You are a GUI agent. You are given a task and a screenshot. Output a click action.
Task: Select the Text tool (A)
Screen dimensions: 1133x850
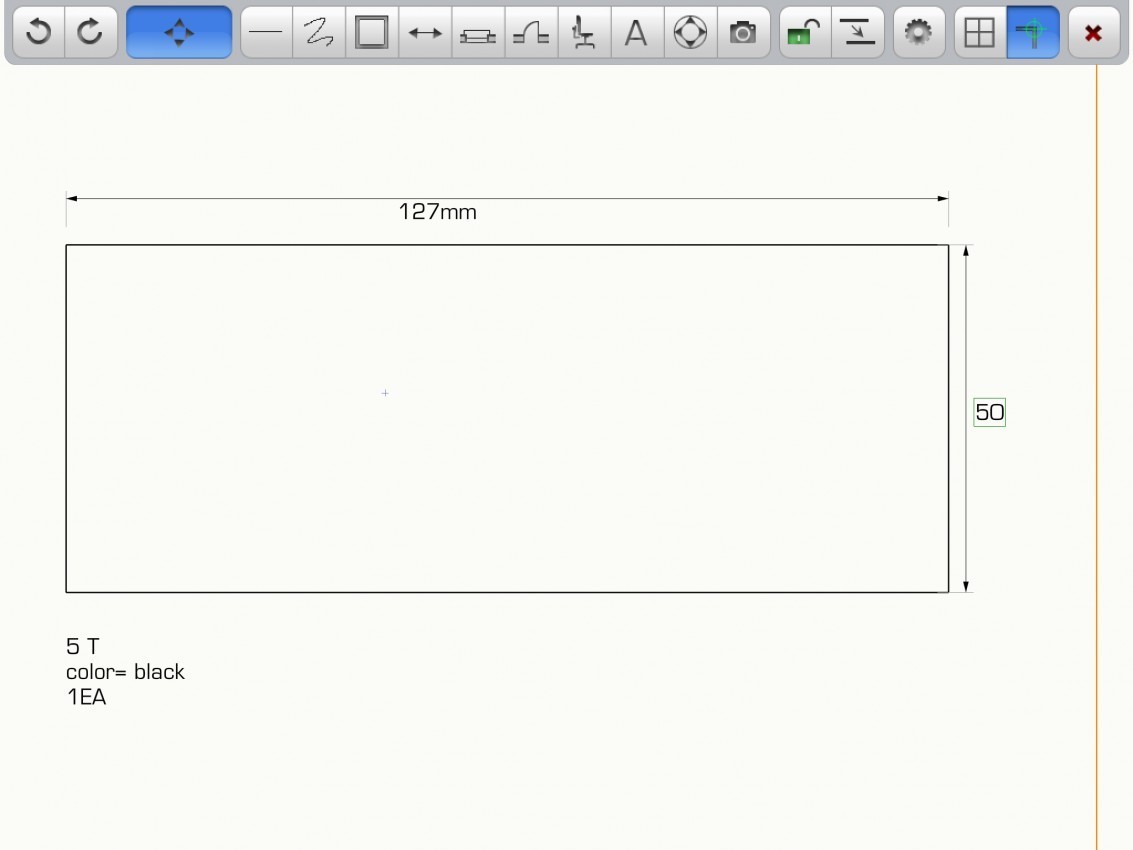pos(637,32)
